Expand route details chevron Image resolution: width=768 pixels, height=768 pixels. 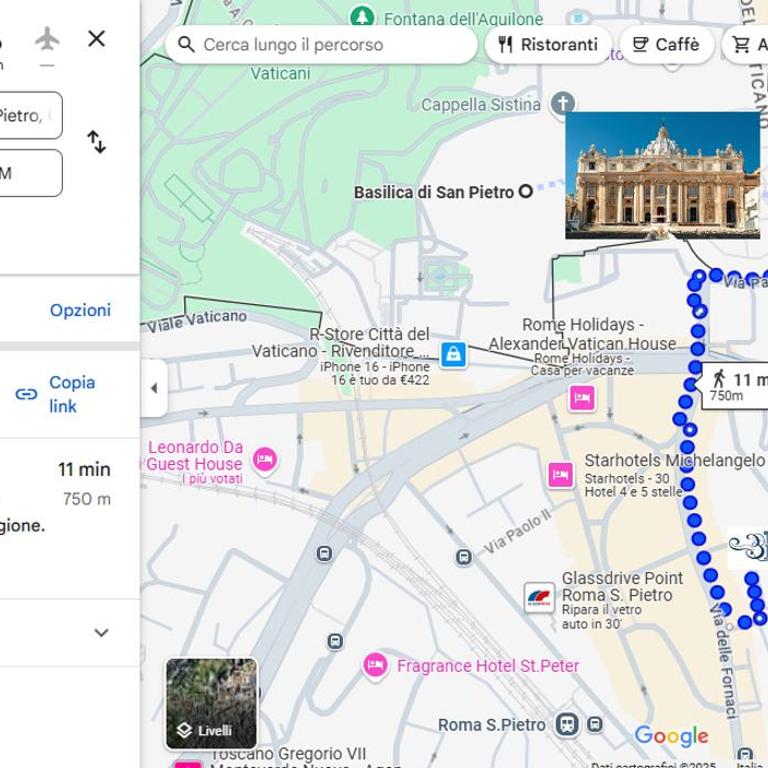[x=101, y=632]
